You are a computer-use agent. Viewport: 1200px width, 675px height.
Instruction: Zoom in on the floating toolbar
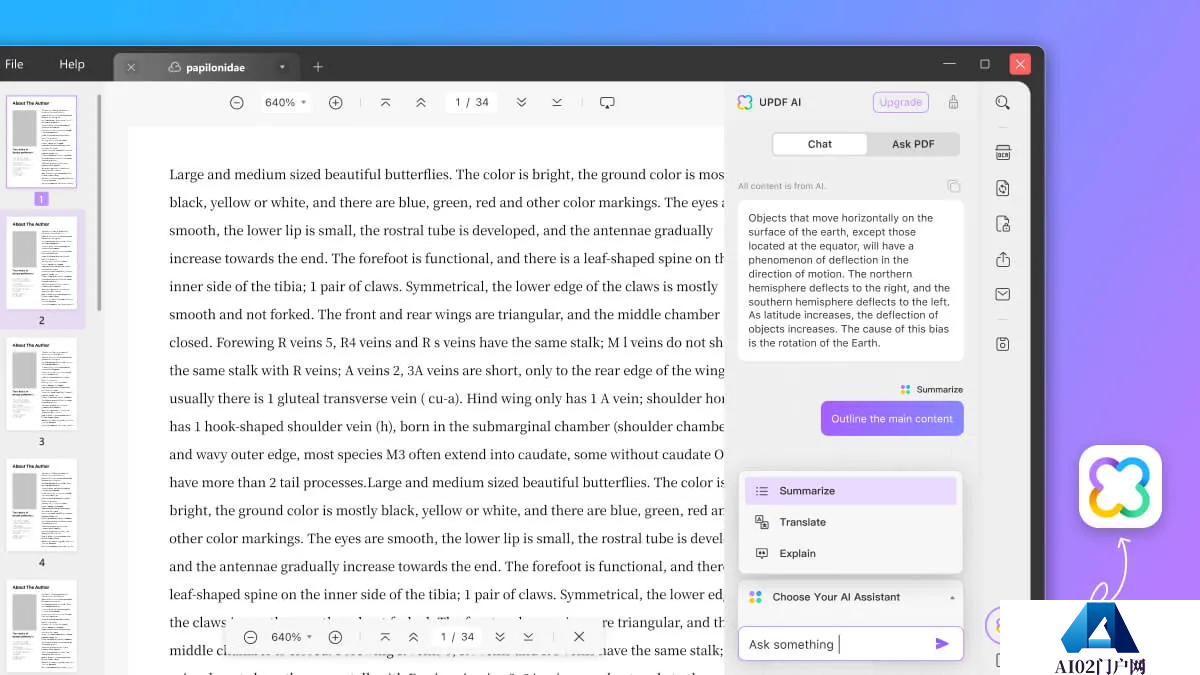[336, 637]
